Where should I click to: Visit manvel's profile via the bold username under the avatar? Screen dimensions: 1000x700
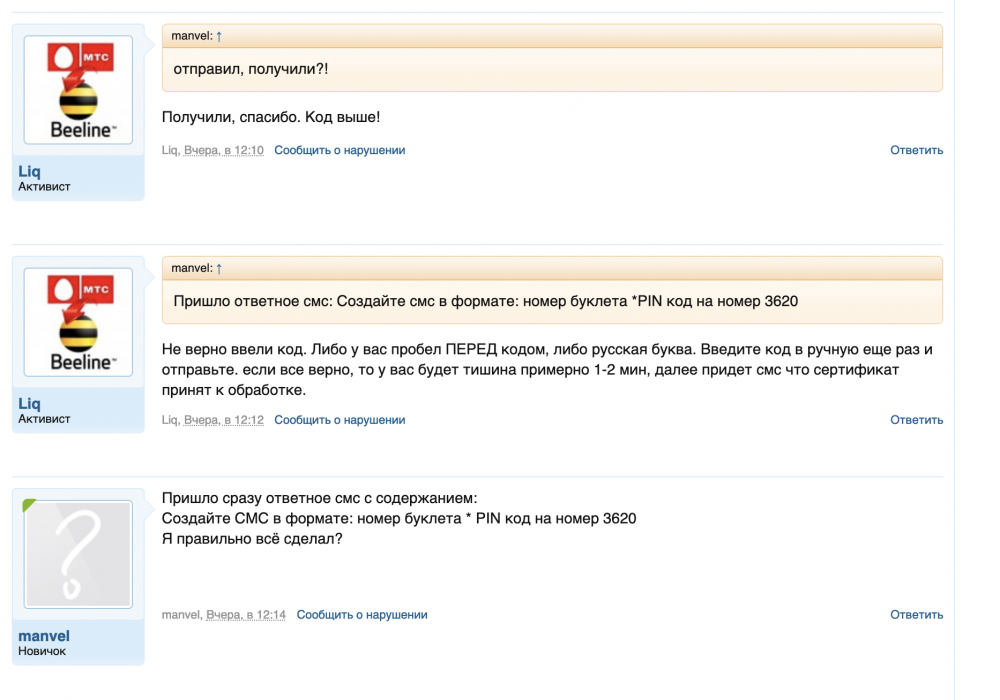(x=44, y=636)
